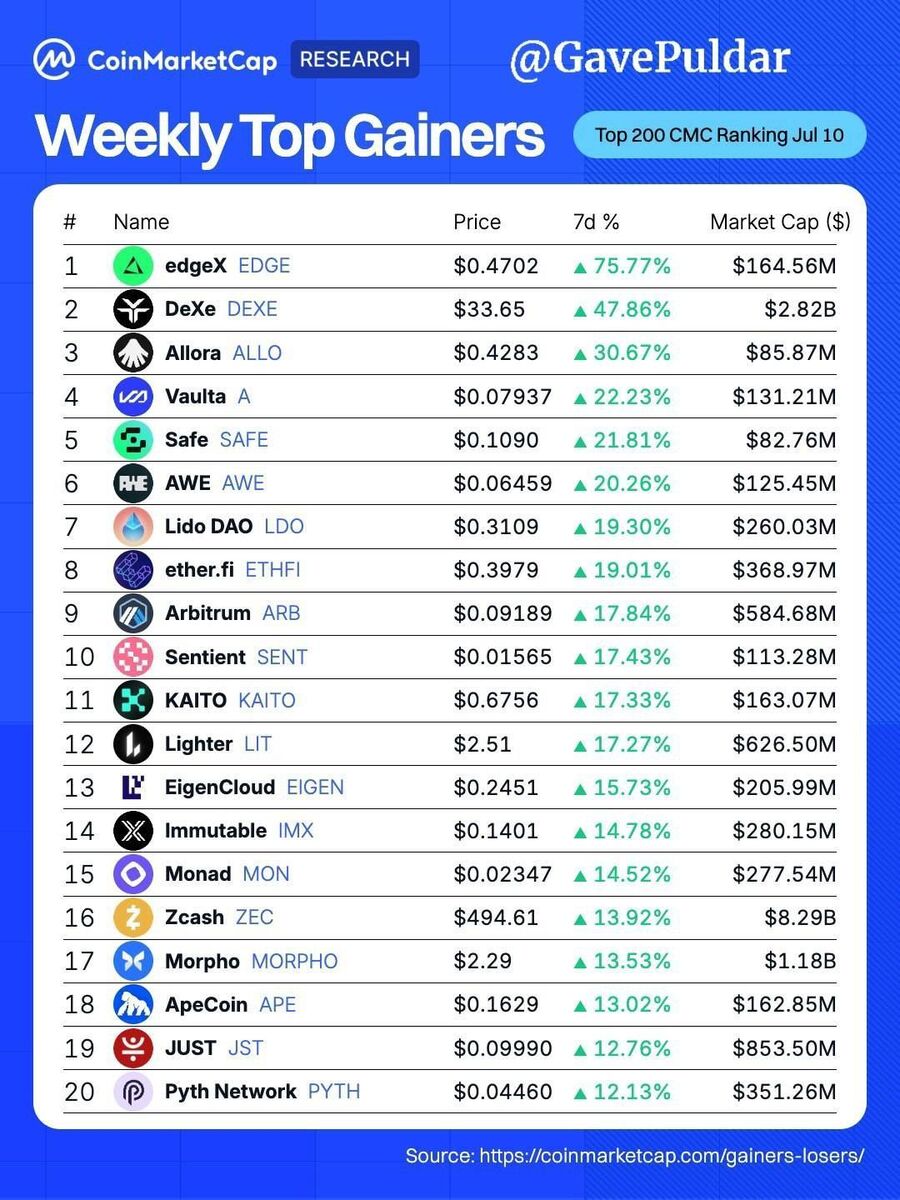Click the RESEARCH badge

355,59
